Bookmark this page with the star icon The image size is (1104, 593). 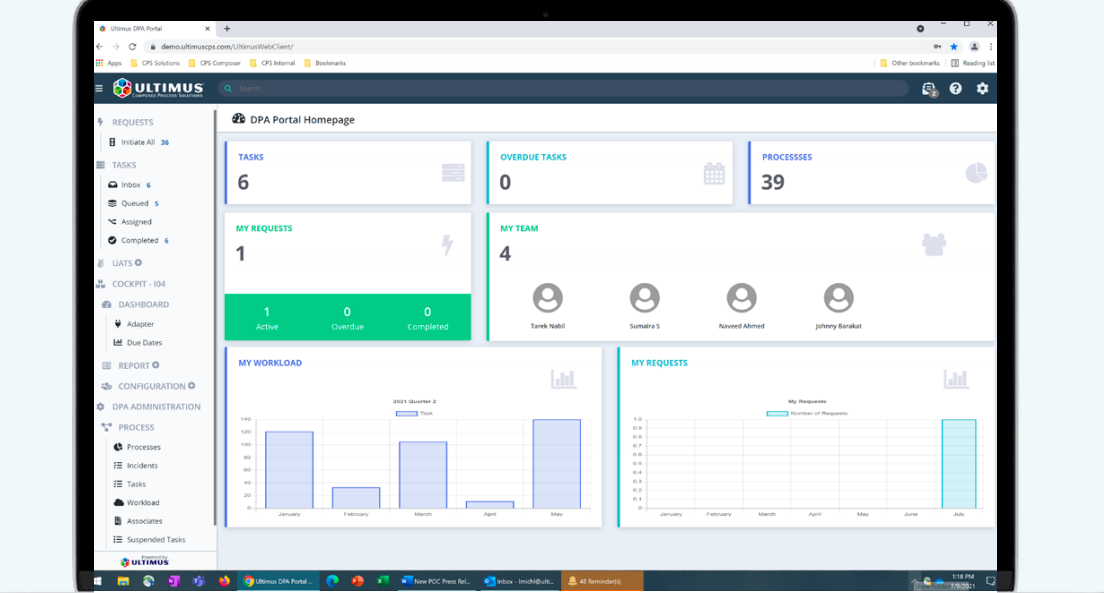click(954, 46)
